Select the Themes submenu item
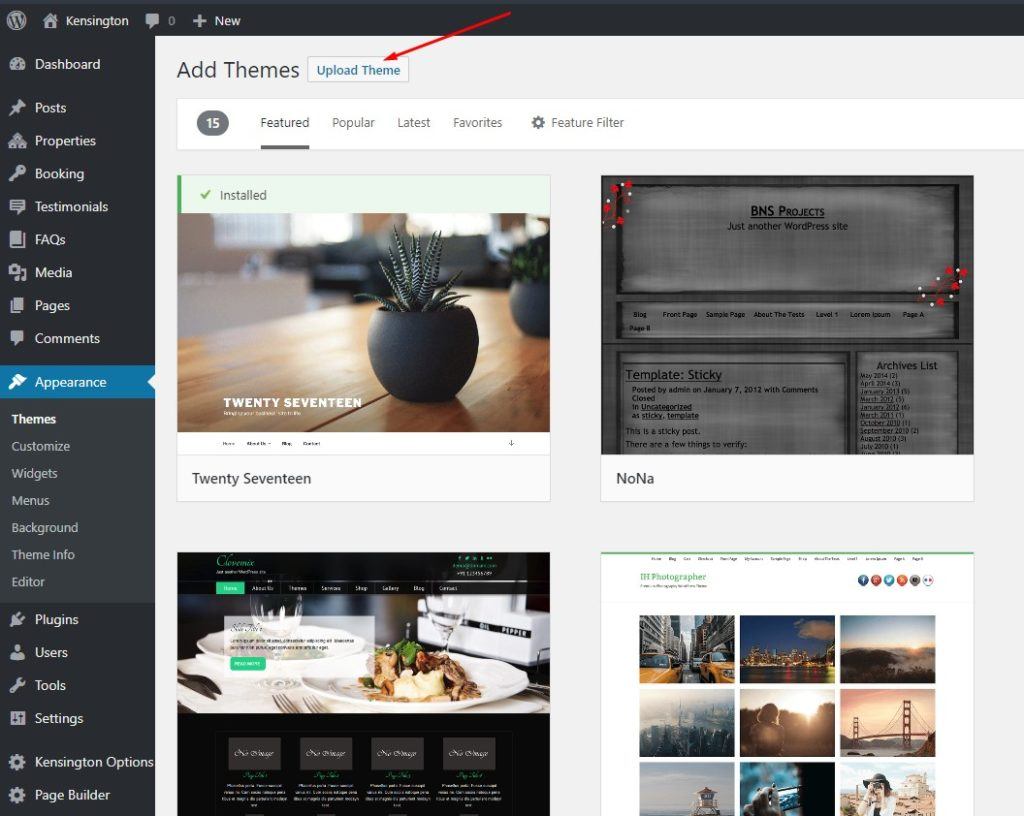The width and height of the screenshot is (1024, 816). 33,419
